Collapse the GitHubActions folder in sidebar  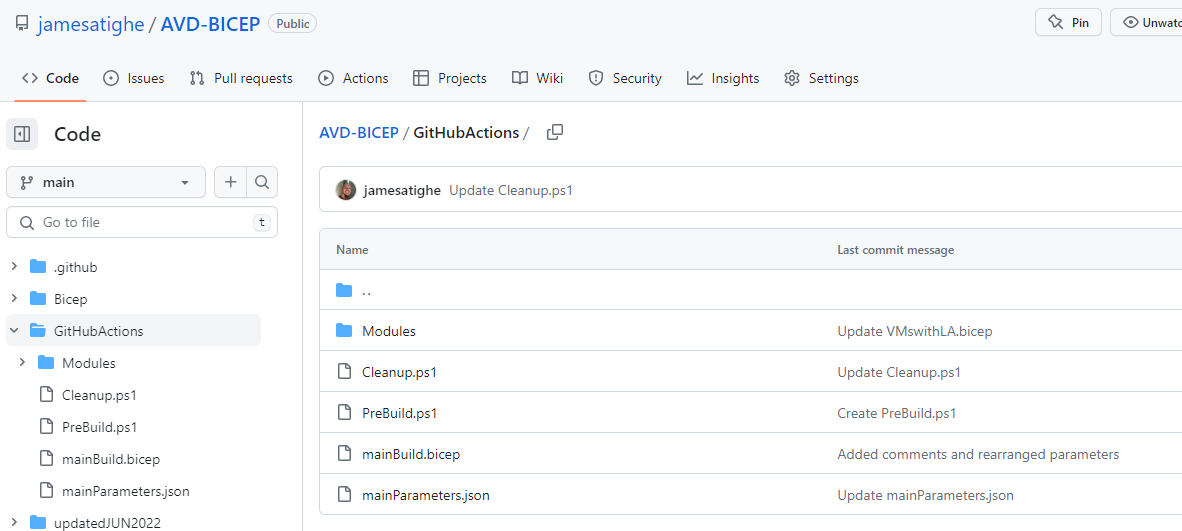pos(14,331)
